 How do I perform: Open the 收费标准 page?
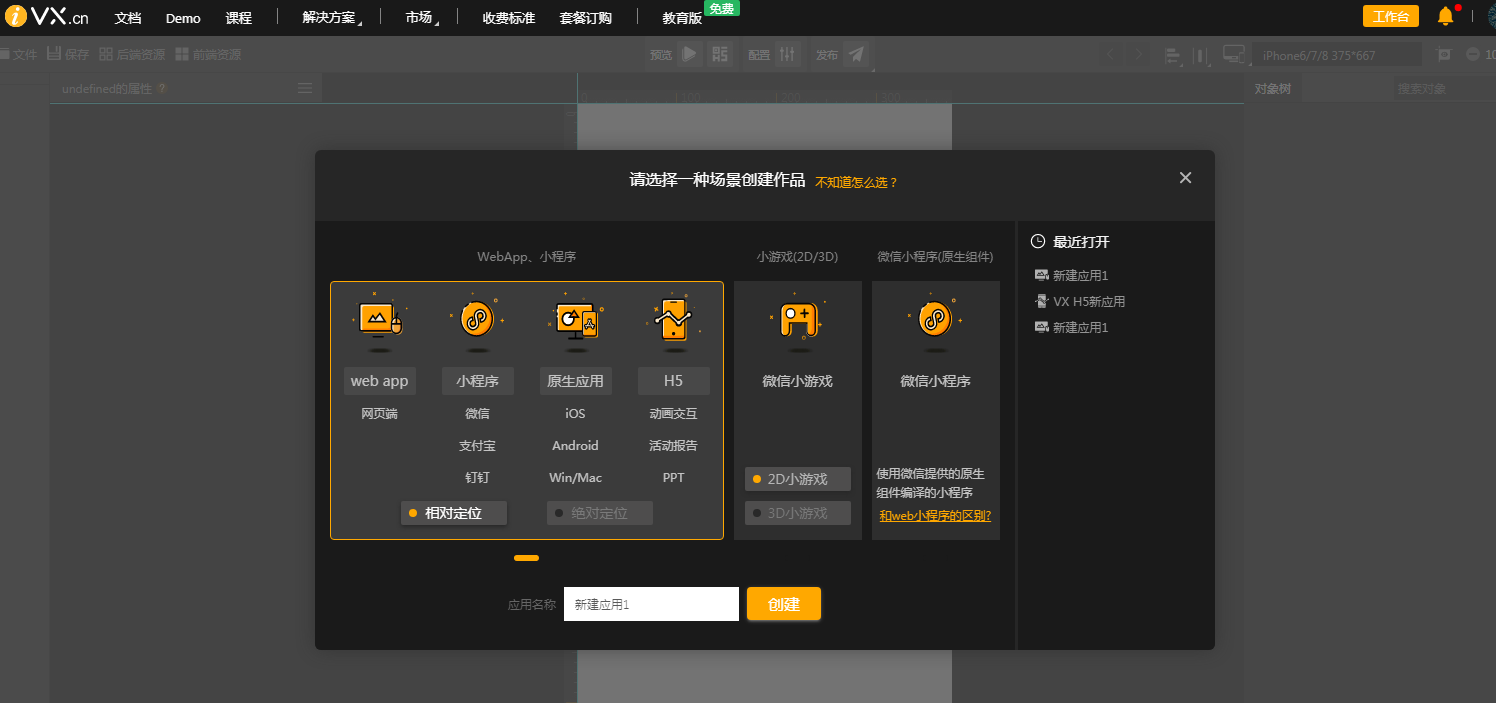pos(508,18)
